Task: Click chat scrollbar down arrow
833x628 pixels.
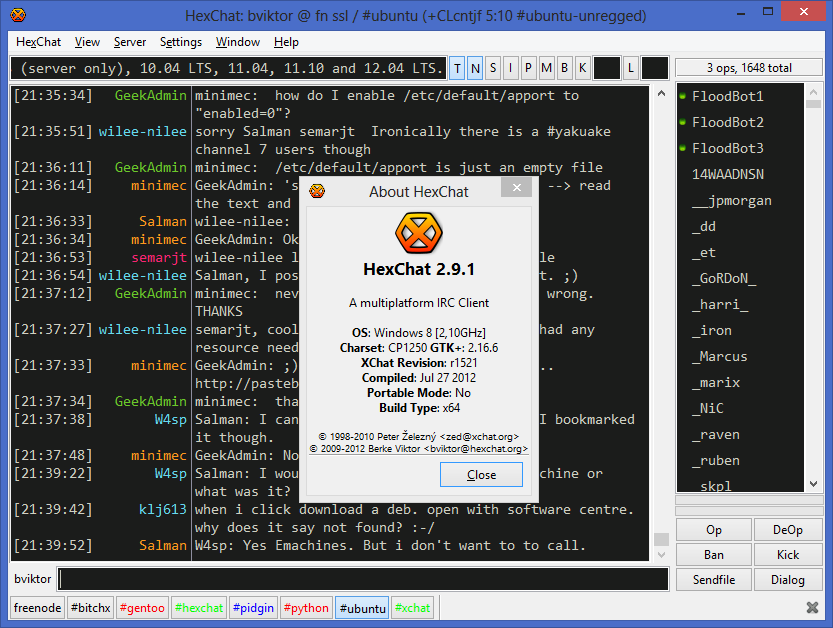Action: point(661,555)
